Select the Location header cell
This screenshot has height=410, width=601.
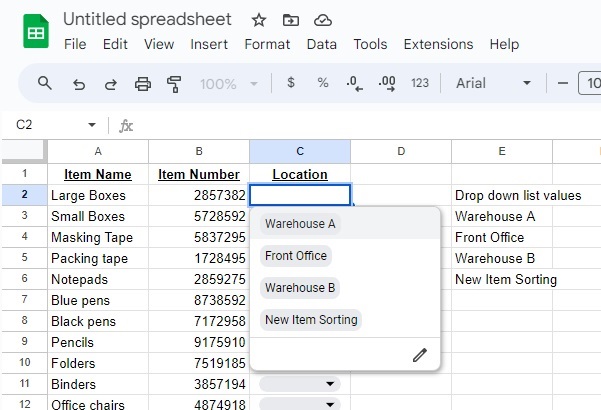click(x=300, y=174)
